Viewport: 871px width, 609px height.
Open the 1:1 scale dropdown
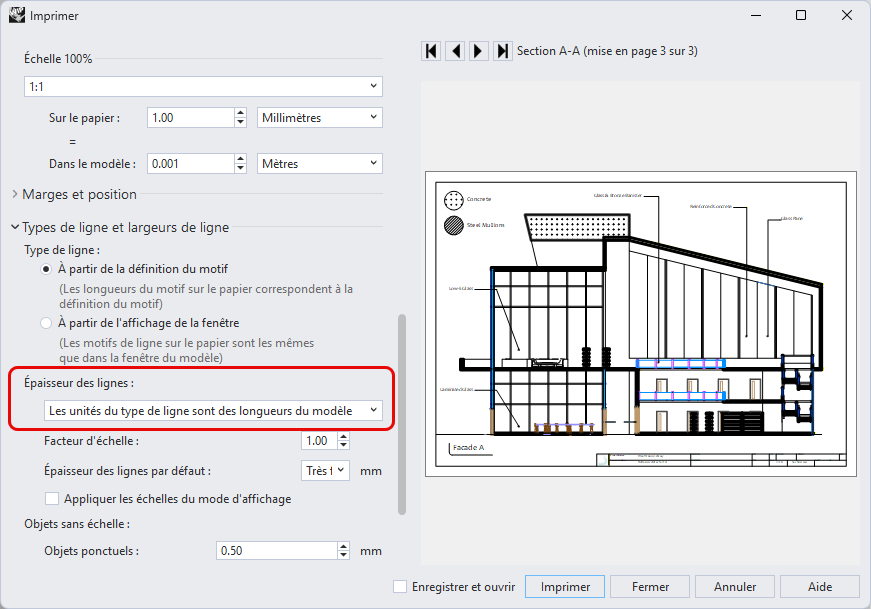pos(203,87)
